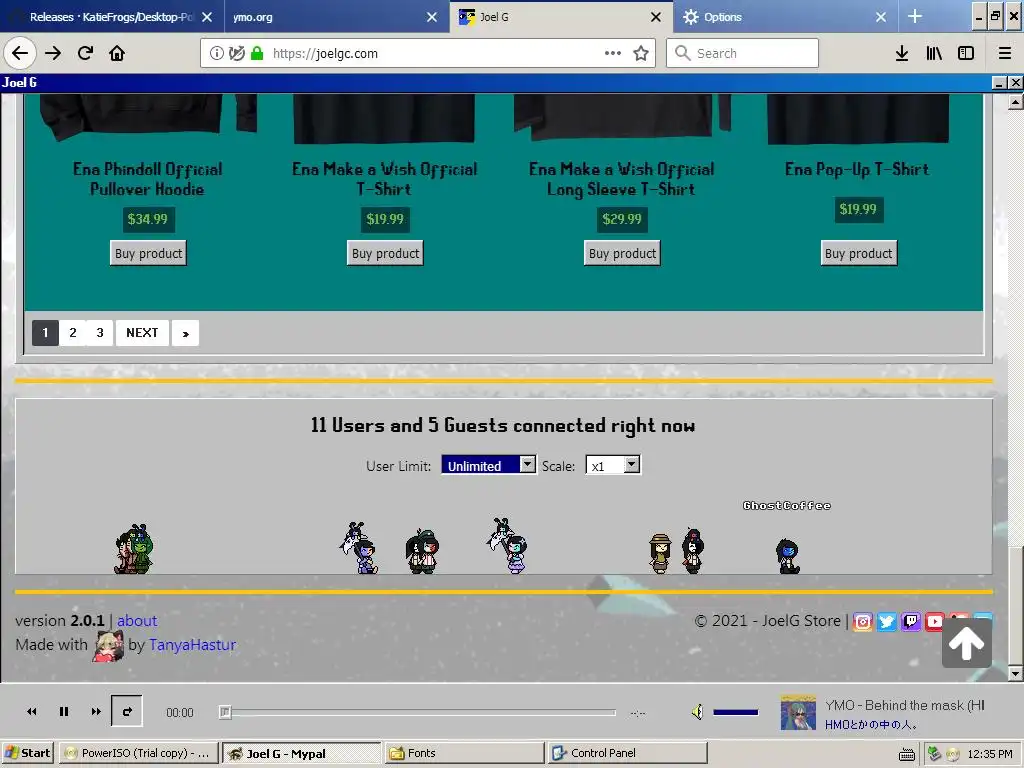Open the Scale x1 dropdown

click(x=613, y=465)
